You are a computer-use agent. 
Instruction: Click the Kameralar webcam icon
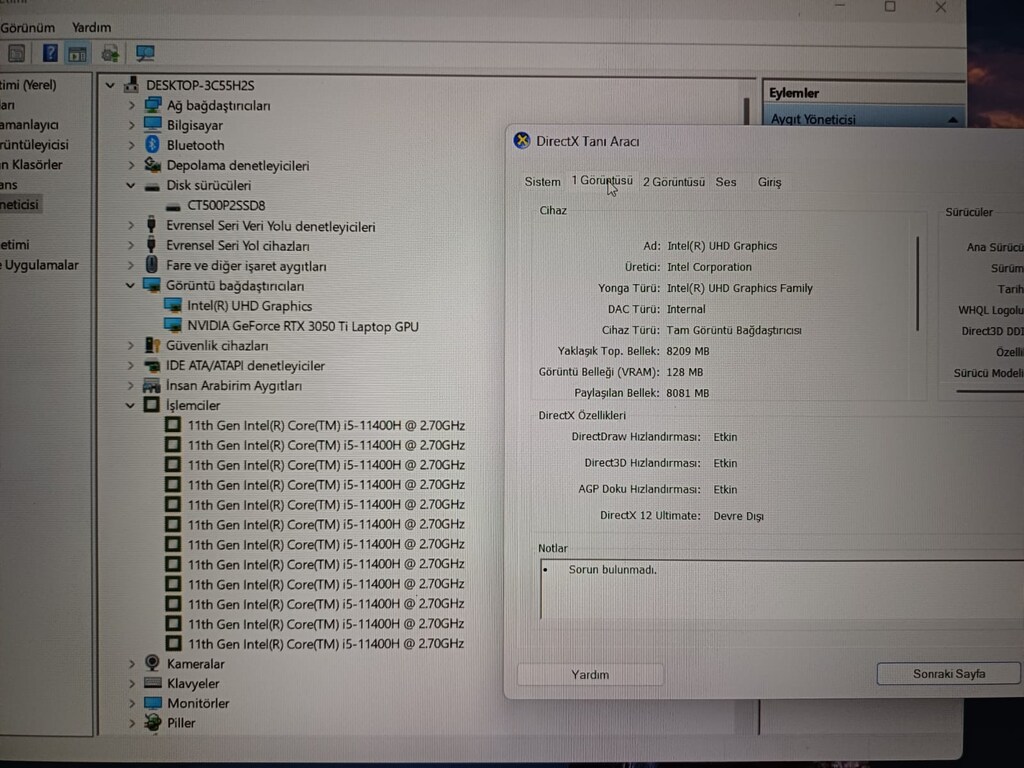click(152, 663)
